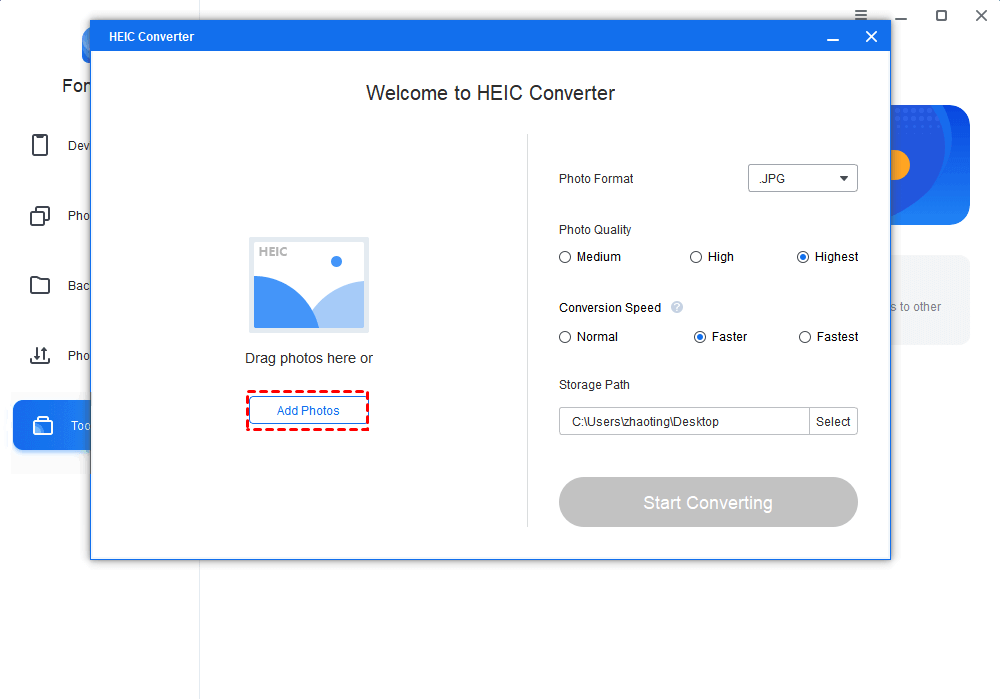
Task: Click the Add Photos button
Action: tap(308, 410)
